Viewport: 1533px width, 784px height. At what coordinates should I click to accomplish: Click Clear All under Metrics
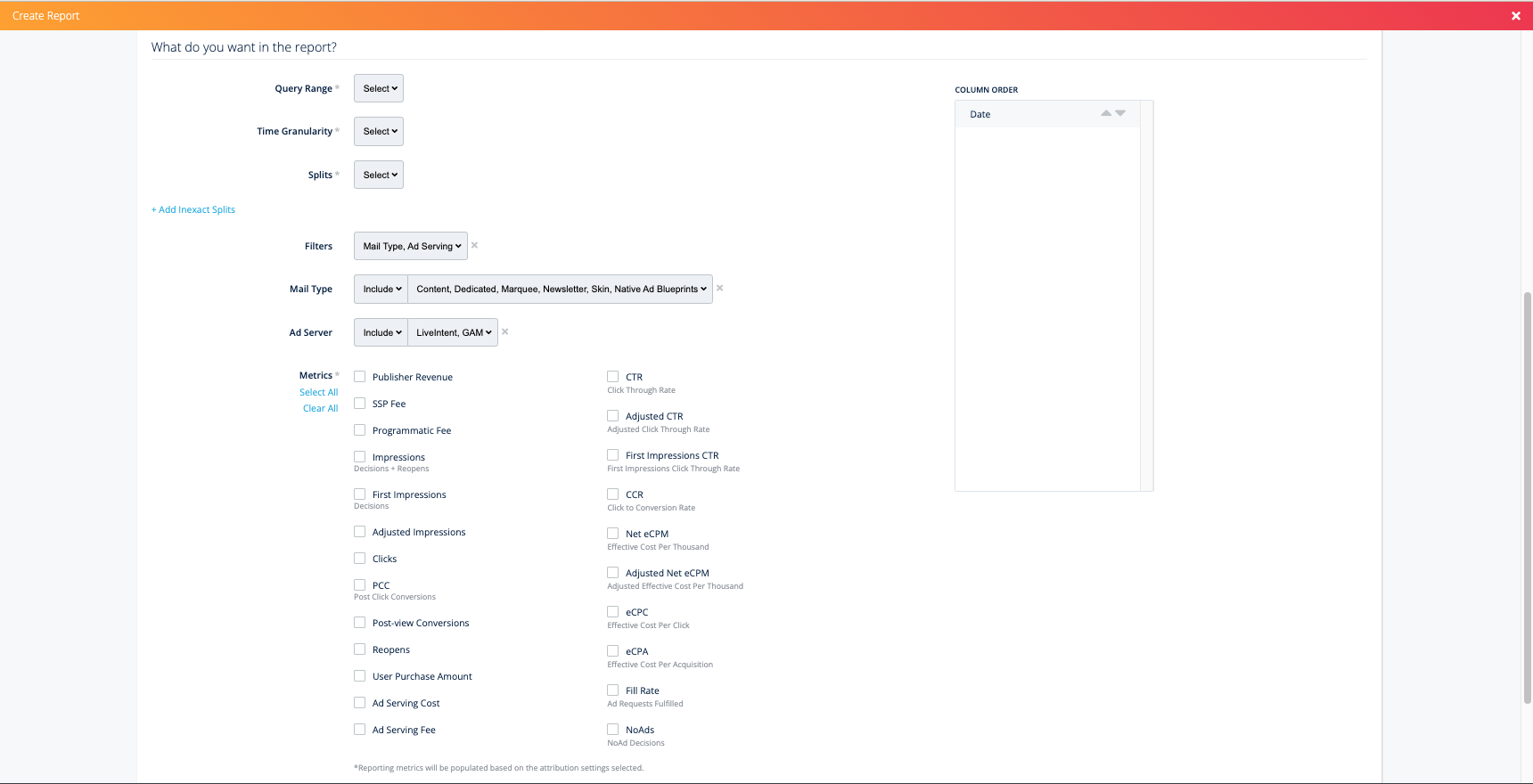pos(320,408)
